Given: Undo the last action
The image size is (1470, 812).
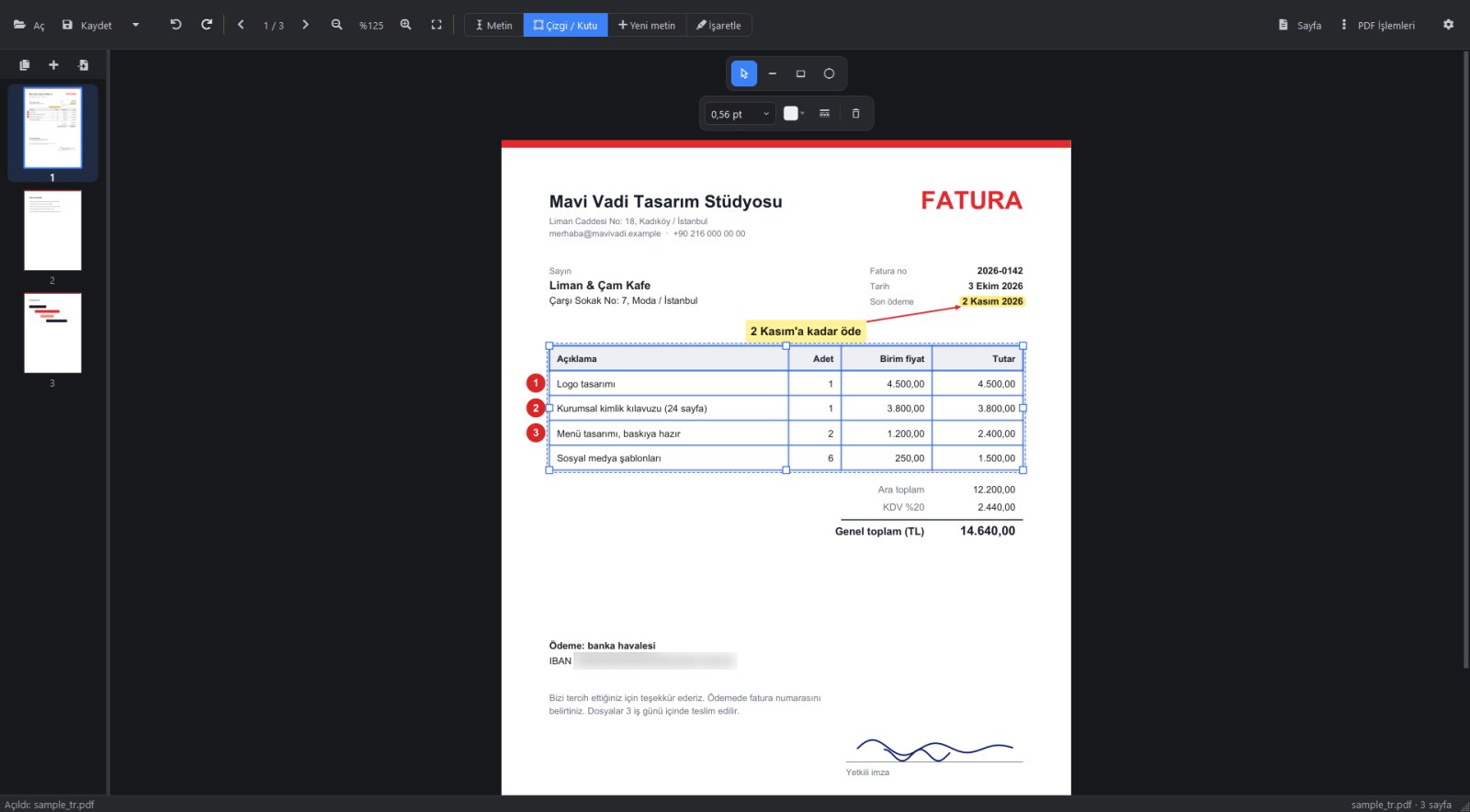Looking at the screenshot, I should pyautogui.click(x=175, y=25).
